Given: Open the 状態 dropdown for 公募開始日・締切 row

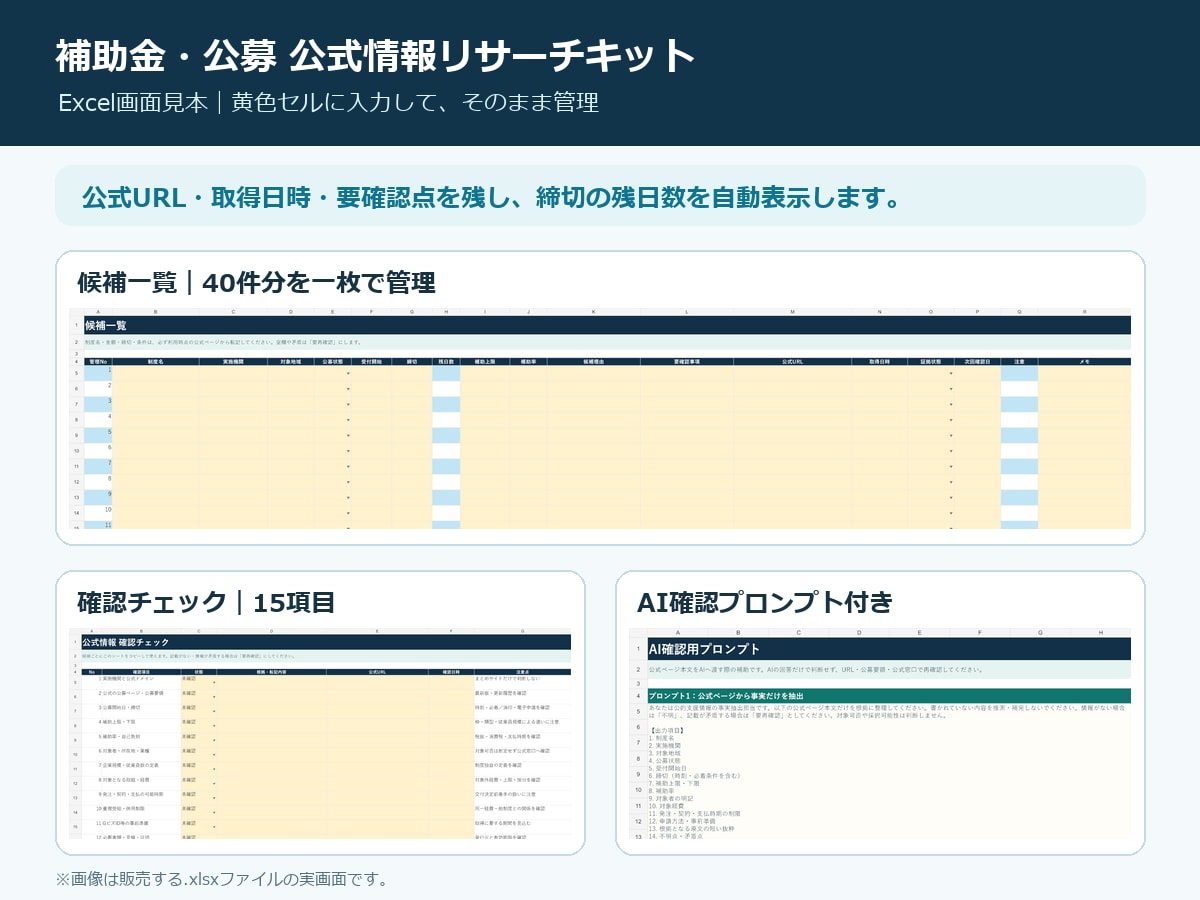Looking at the screenshot, I should [x=214, y=711].
